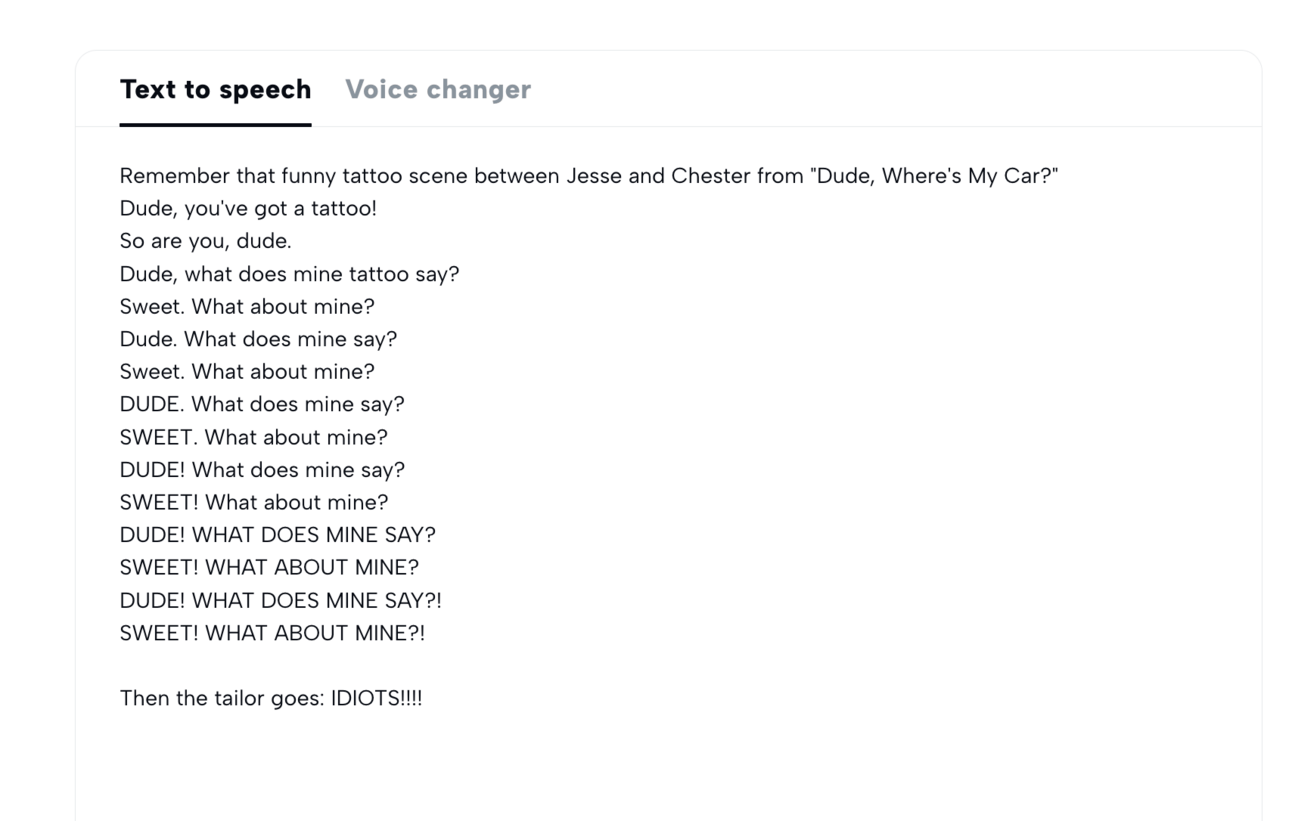The width and height of the screenshot is (1292, 821).
Task: Click the word 'Jesse' in first line
Action: point(593,177)
